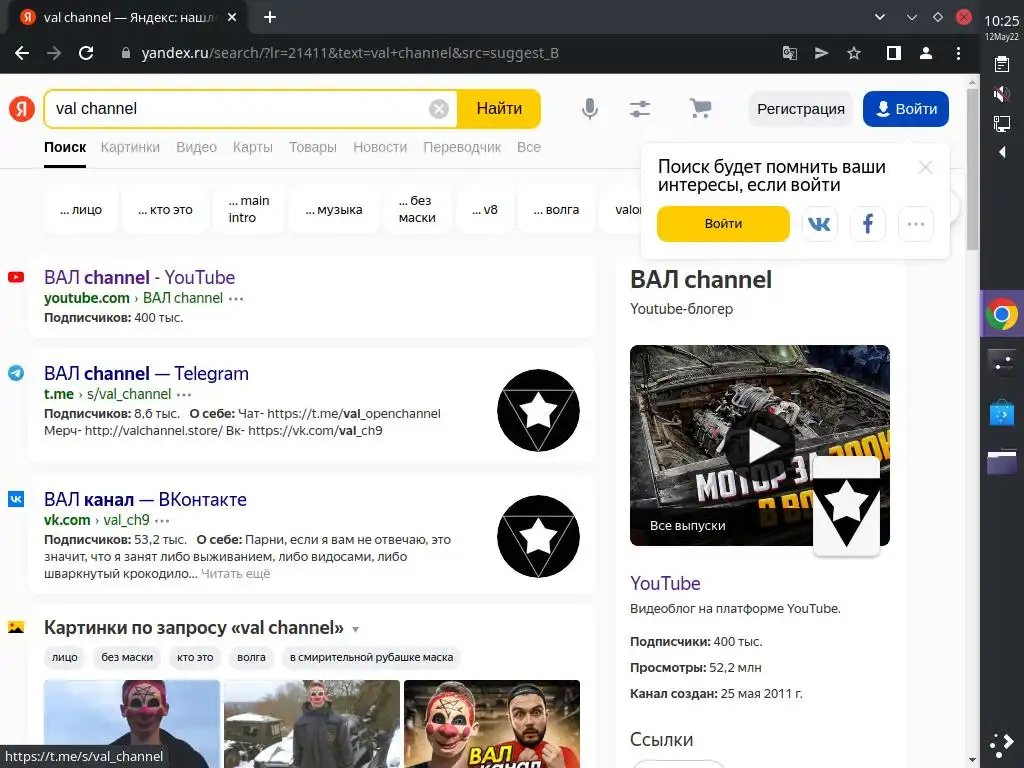Click the address bar URL
This screenshot has width=1024, height=768.
350,53
